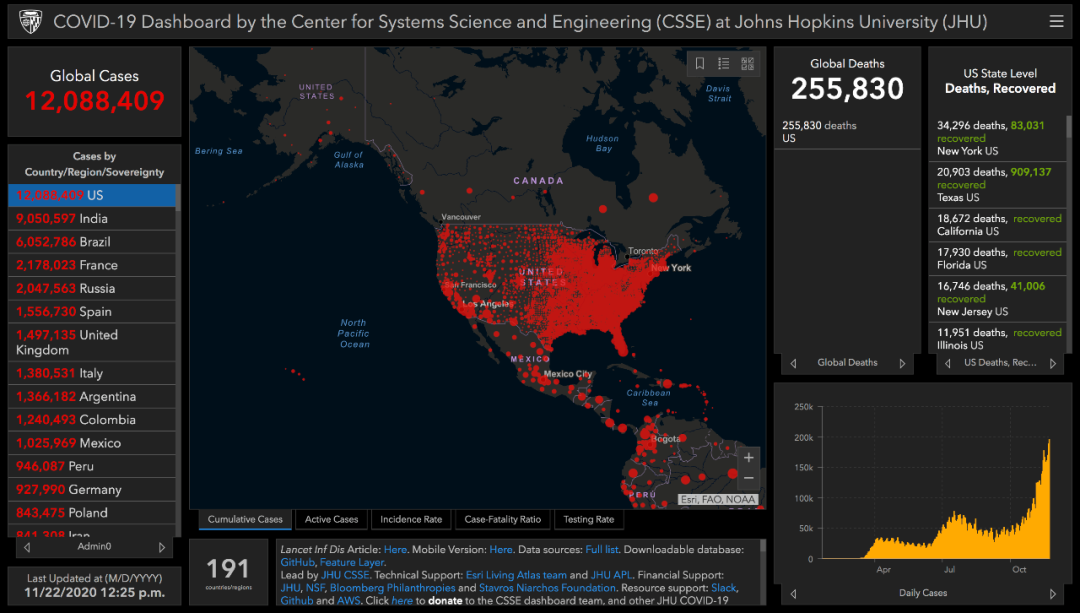This screenshot has width=1080, height=613.
Task: Select the Testing Rate tab
Action: point(589,519)
